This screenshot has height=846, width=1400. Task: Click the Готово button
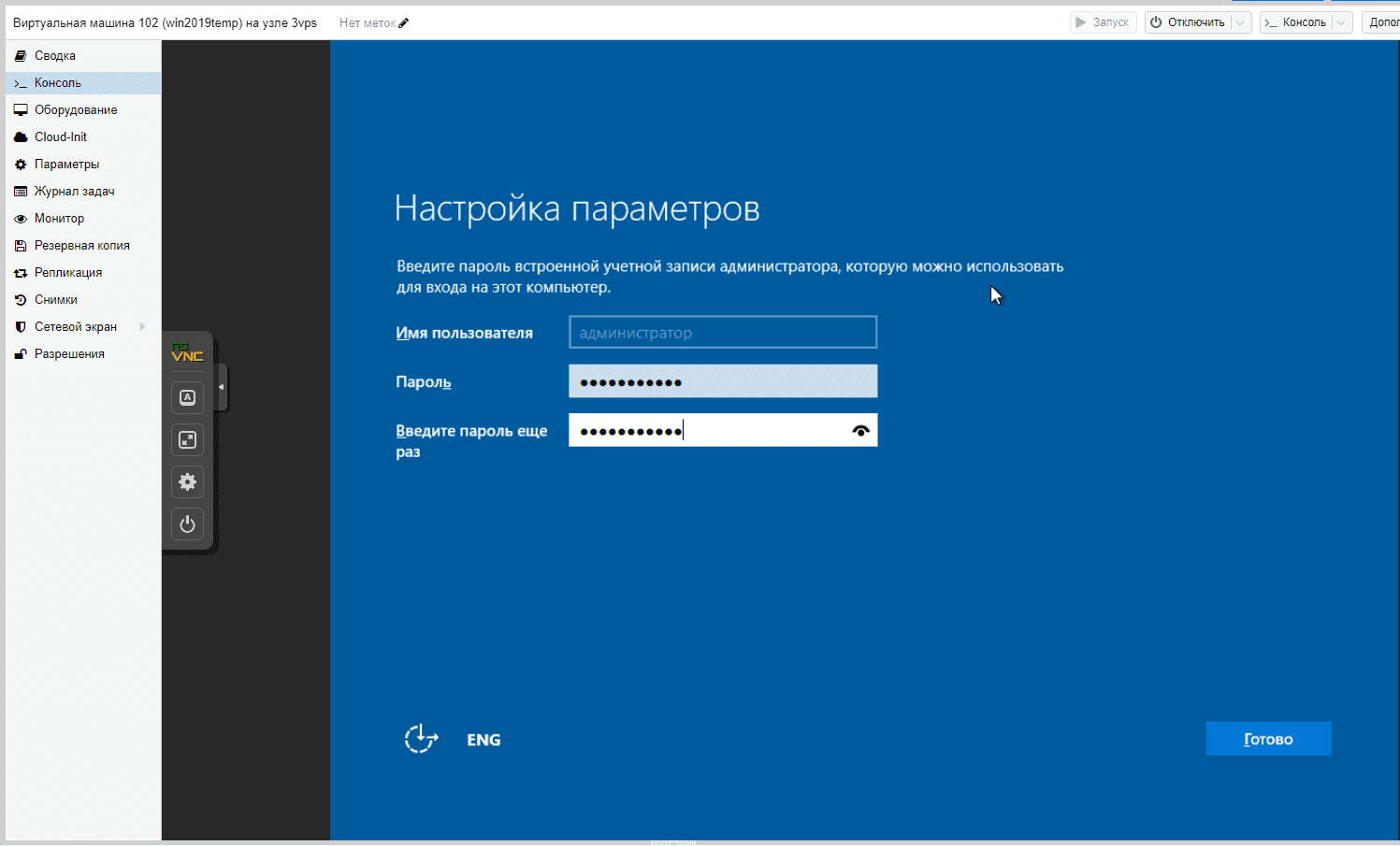pyautogui.click(x=1268, y=738)
